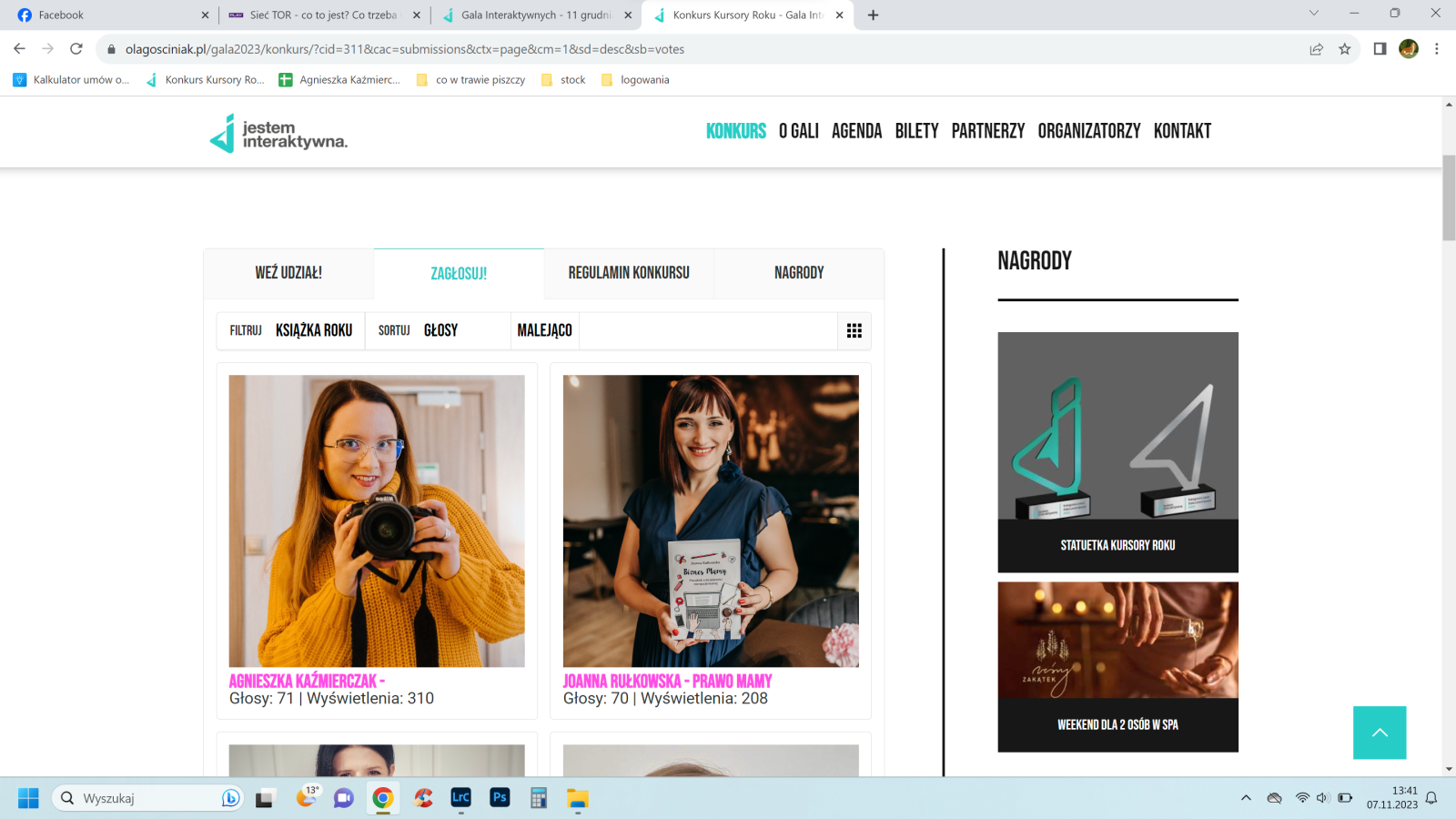The width and height of the screenshot is (1456, 819).
Task: Click the Windows Start button
Action: pyautogui.click(x=26, y=798)
